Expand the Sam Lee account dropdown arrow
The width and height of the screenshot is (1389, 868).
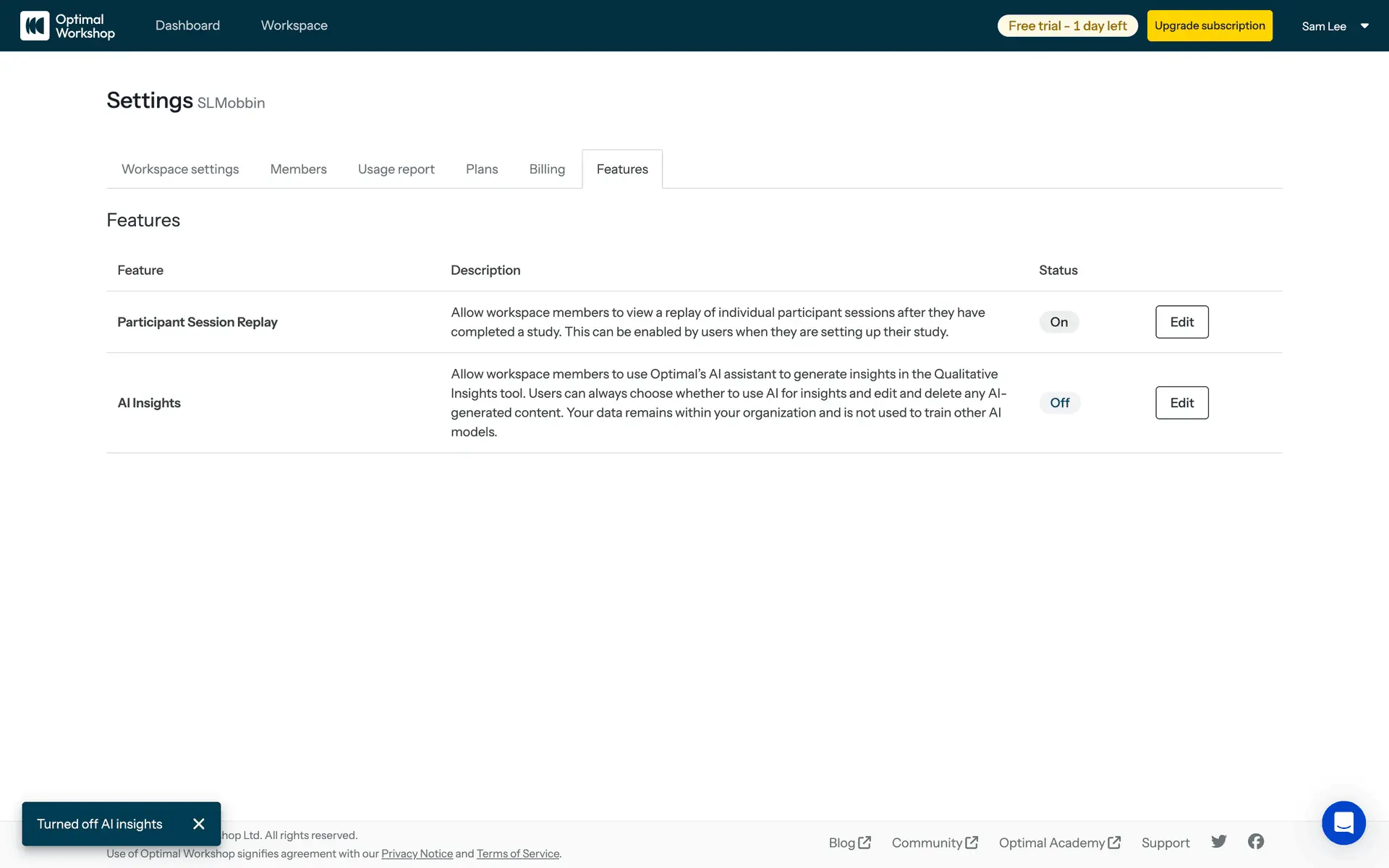[x=1364, y=26]
